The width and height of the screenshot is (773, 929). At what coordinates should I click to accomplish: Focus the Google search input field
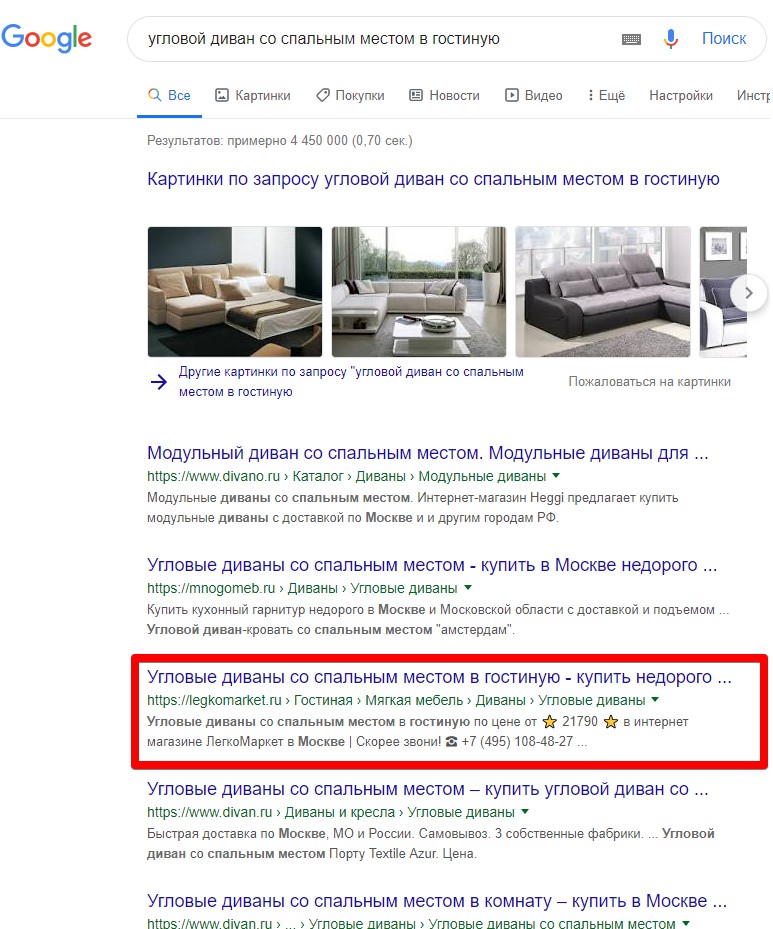[379, 39]
